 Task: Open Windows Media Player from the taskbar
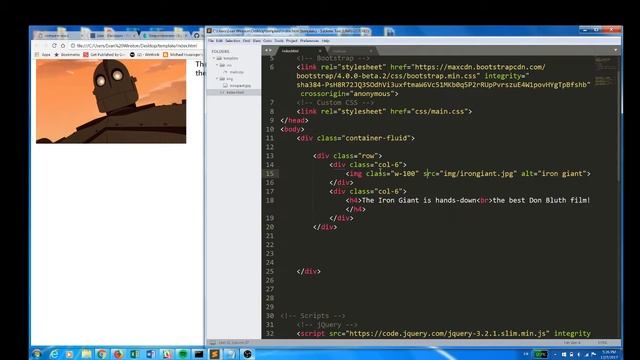tap(69, 354)
